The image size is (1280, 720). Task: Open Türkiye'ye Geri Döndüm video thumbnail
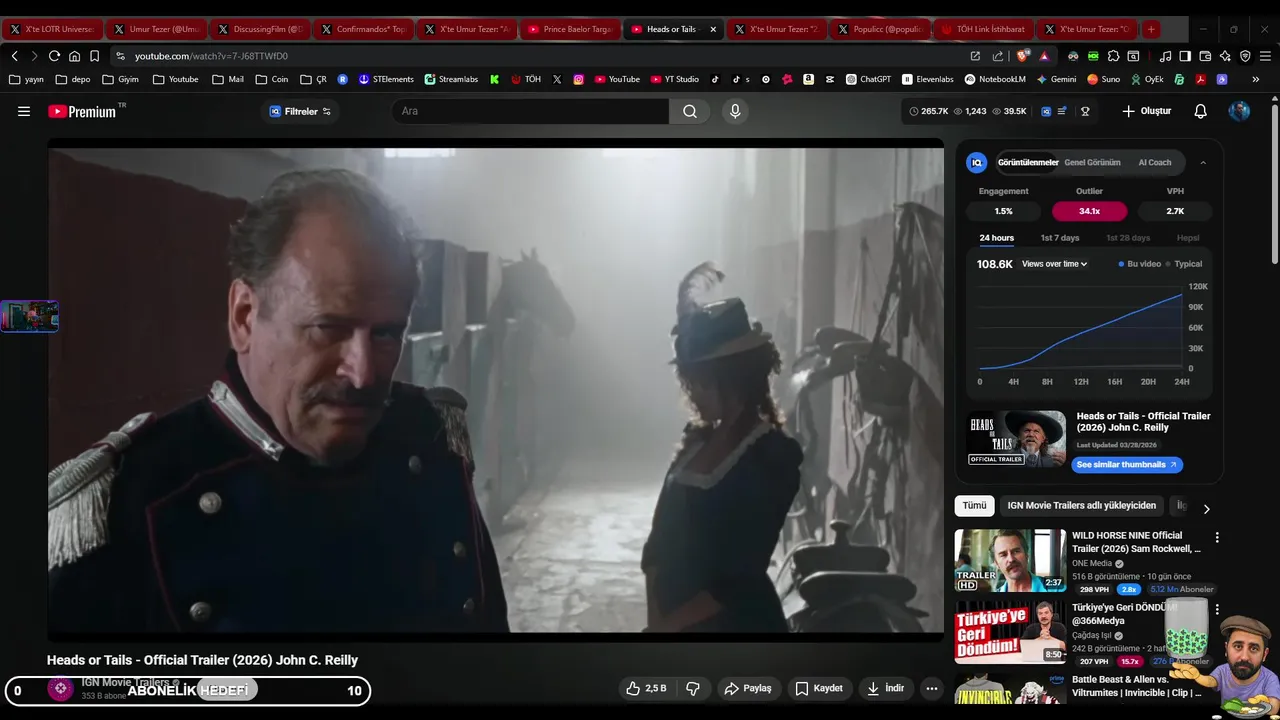[x=1010, y=632]
